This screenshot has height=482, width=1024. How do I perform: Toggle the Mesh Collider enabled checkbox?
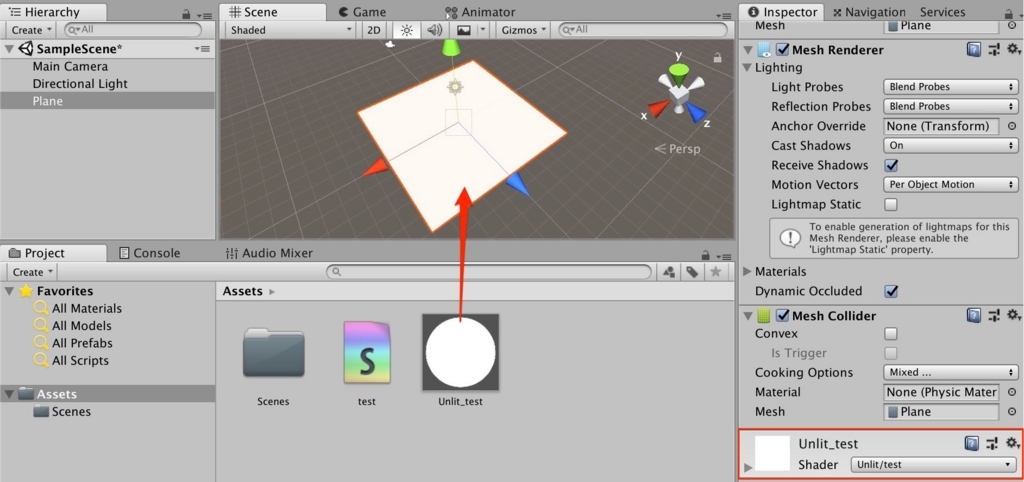pos(782,315)
